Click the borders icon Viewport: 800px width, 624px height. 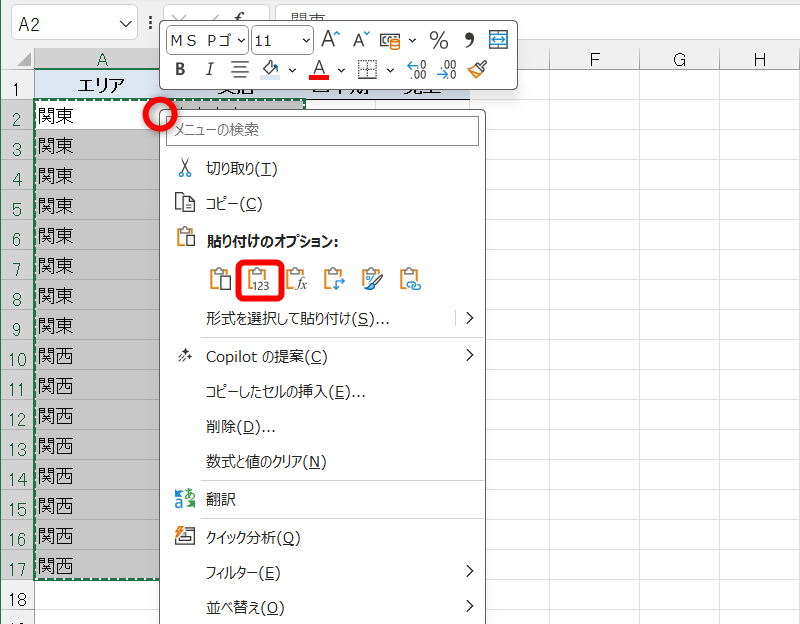(367, 69)
